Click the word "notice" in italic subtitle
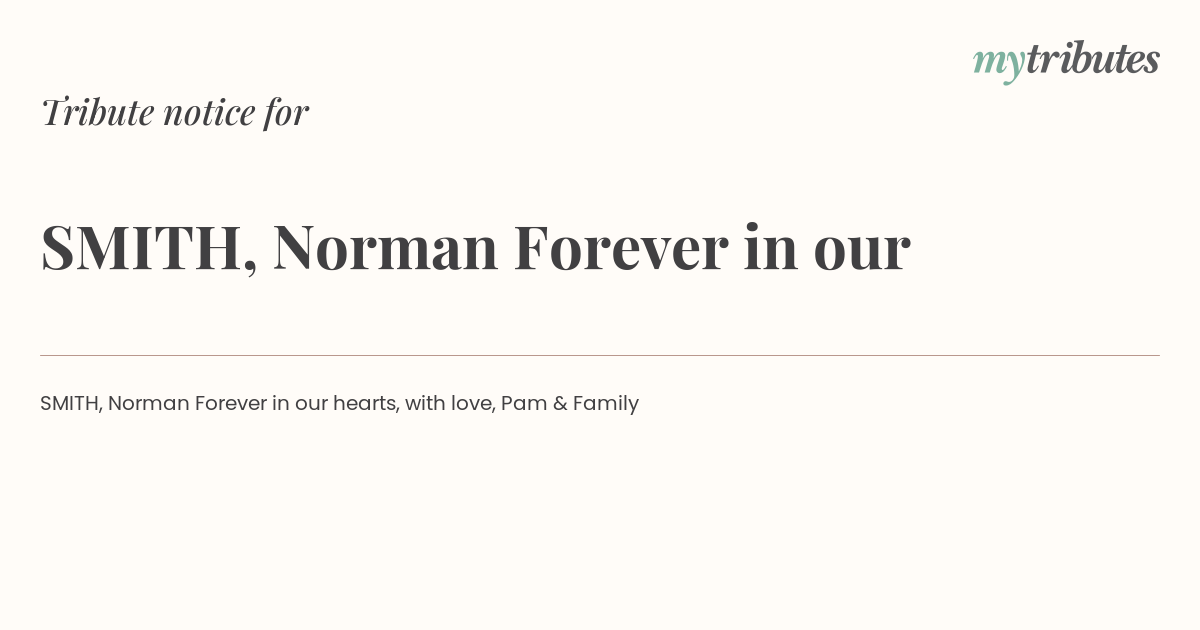 [209, 112]
